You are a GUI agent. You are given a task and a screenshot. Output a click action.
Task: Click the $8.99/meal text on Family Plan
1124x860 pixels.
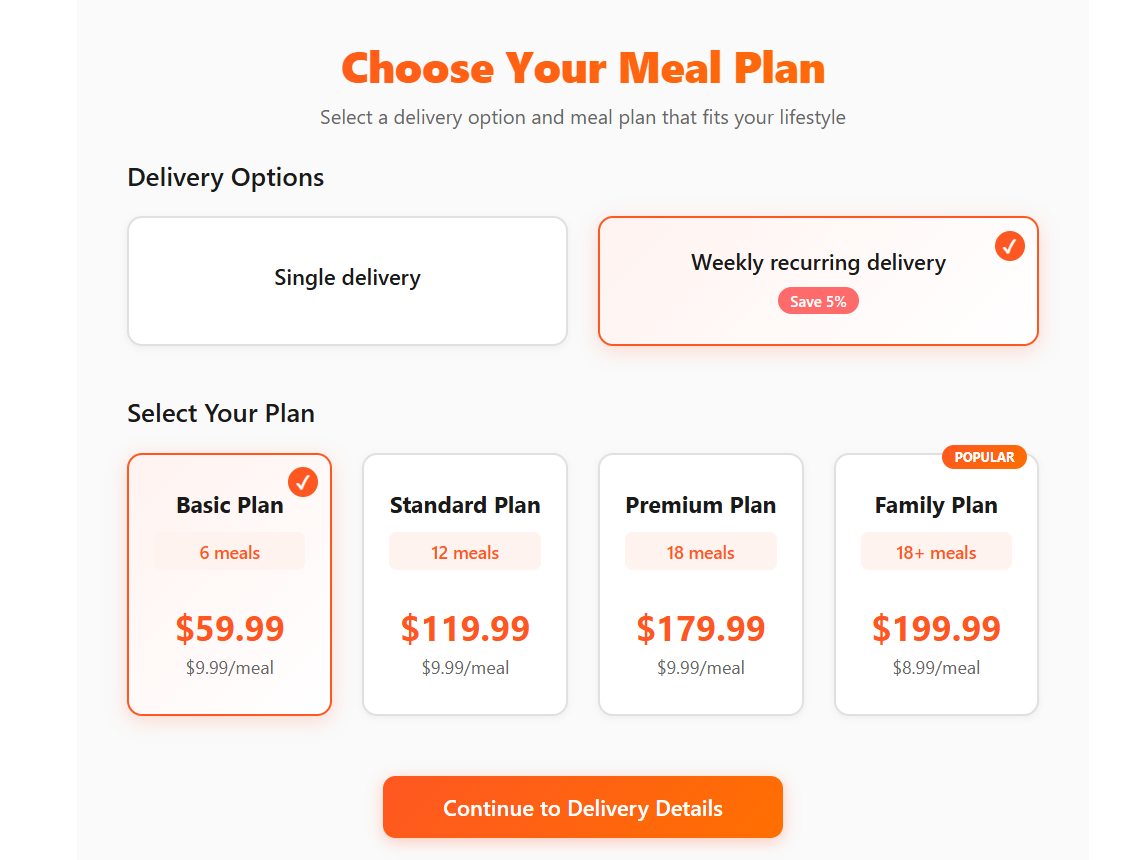coord(936,668)
